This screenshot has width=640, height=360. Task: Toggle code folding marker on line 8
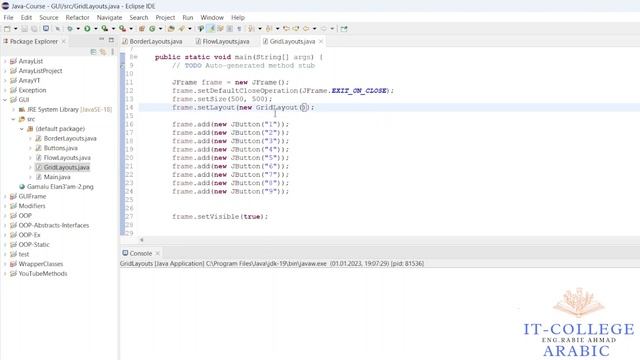[136, 57]
